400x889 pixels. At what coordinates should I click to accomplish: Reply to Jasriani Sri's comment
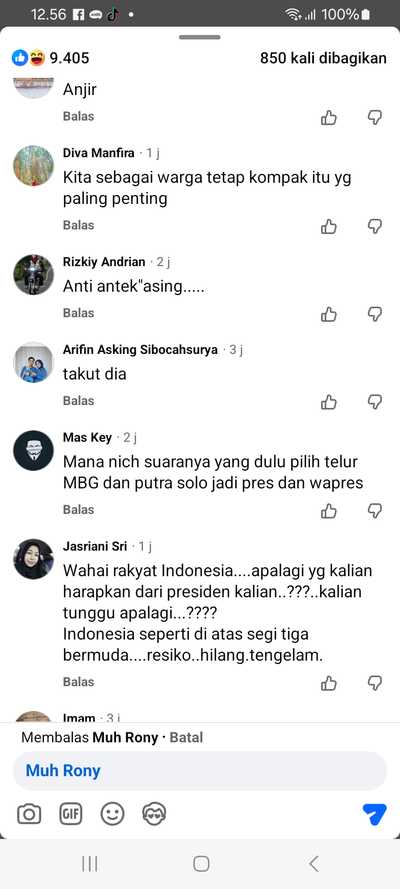point(78,681)
